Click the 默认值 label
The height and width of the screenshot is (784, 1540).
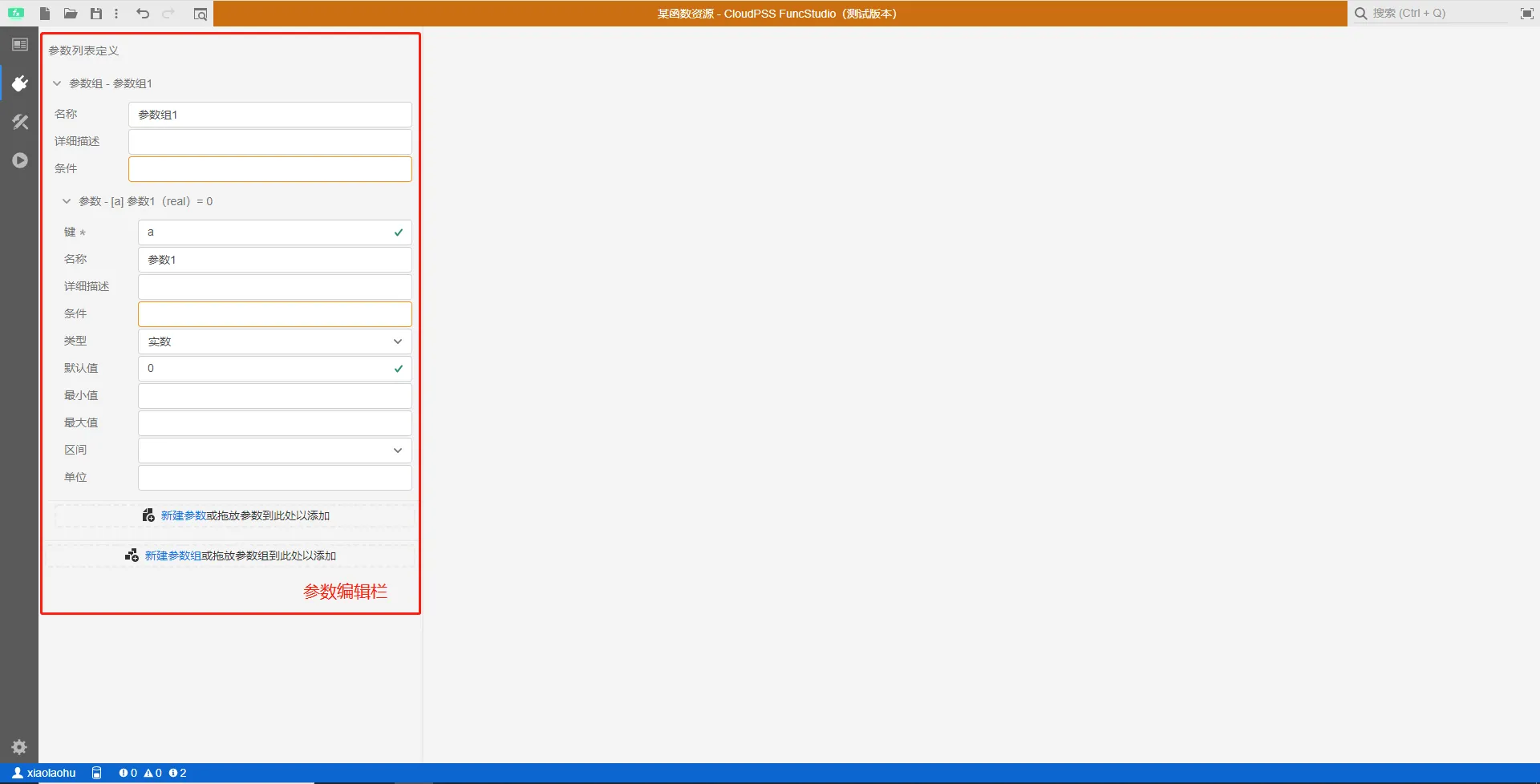81,368
